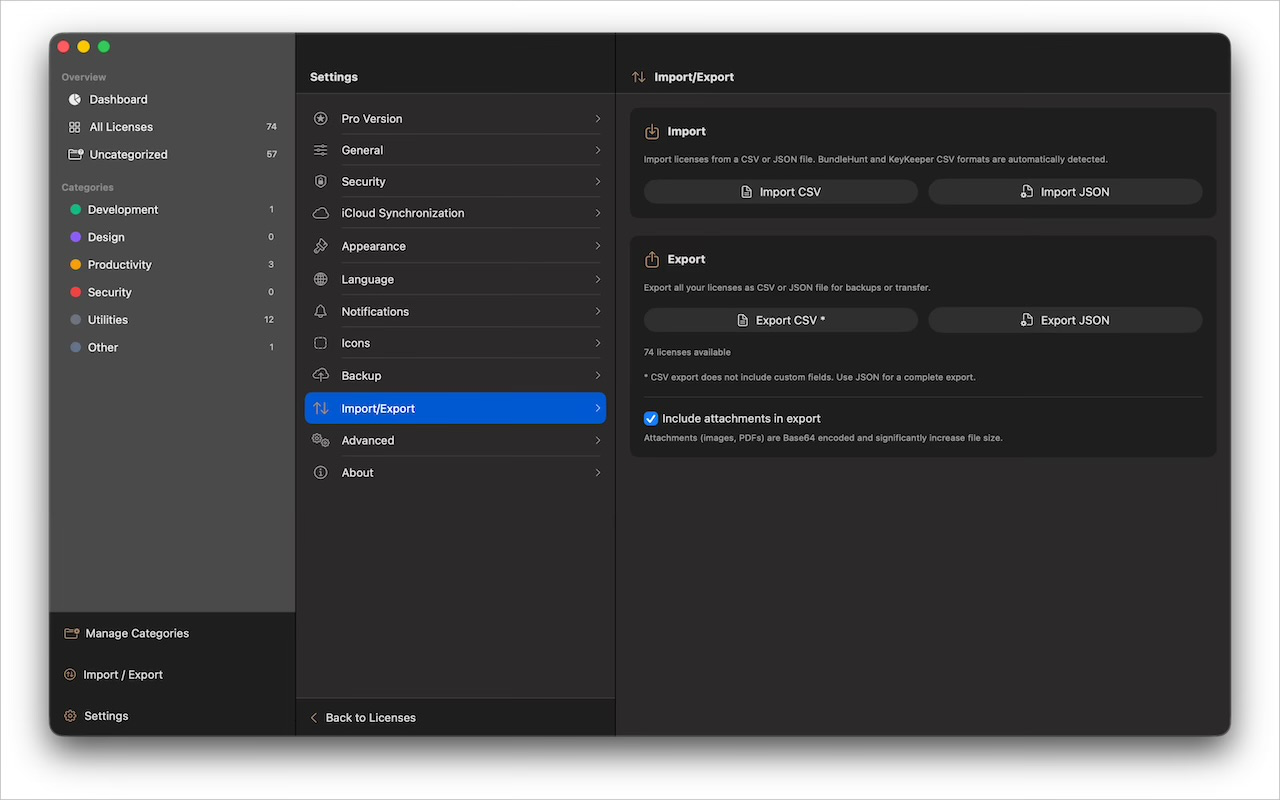This screenshot has height=800, width=1280.
Task: Toggle Include attachments in export checkbox
Action: [x=651, y=418]
